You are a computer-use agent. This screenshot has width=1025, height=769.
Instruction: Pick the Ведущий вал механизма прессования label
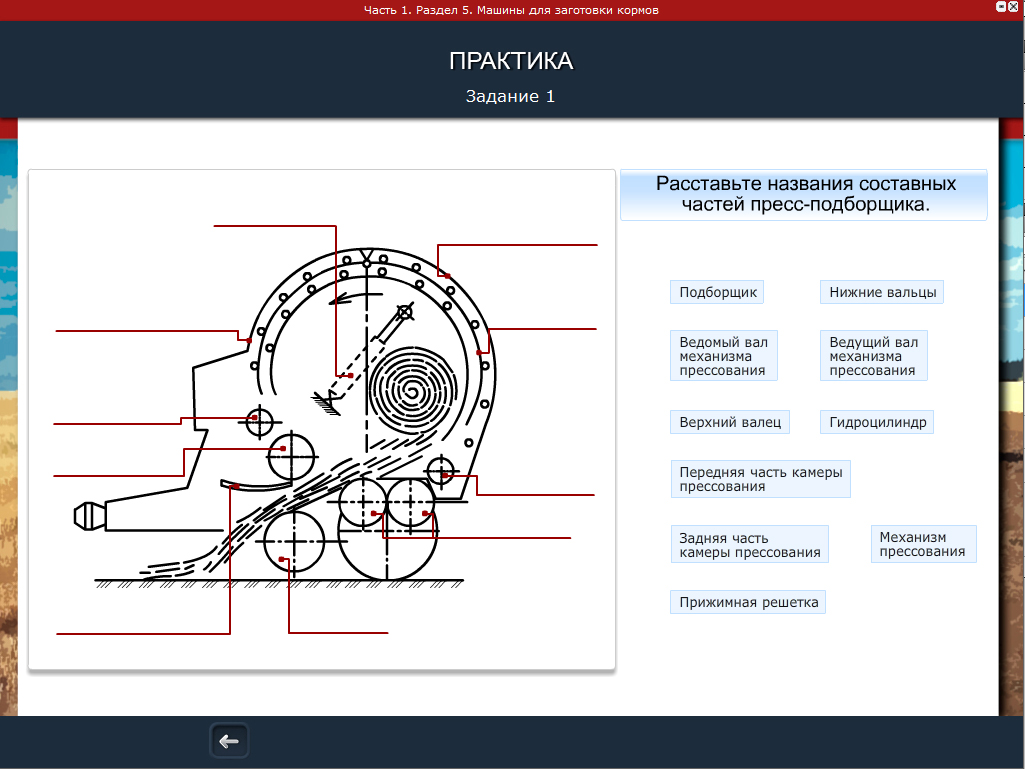point(873,356)
